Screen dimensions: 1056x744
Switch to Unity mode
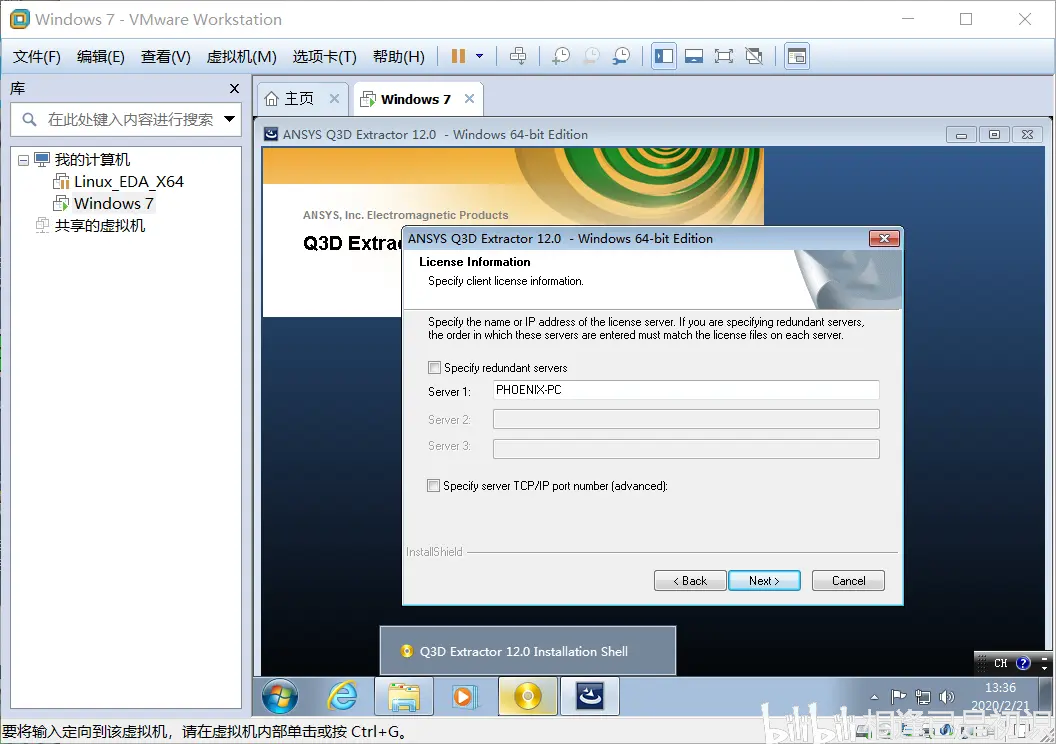tap(754, 55)
